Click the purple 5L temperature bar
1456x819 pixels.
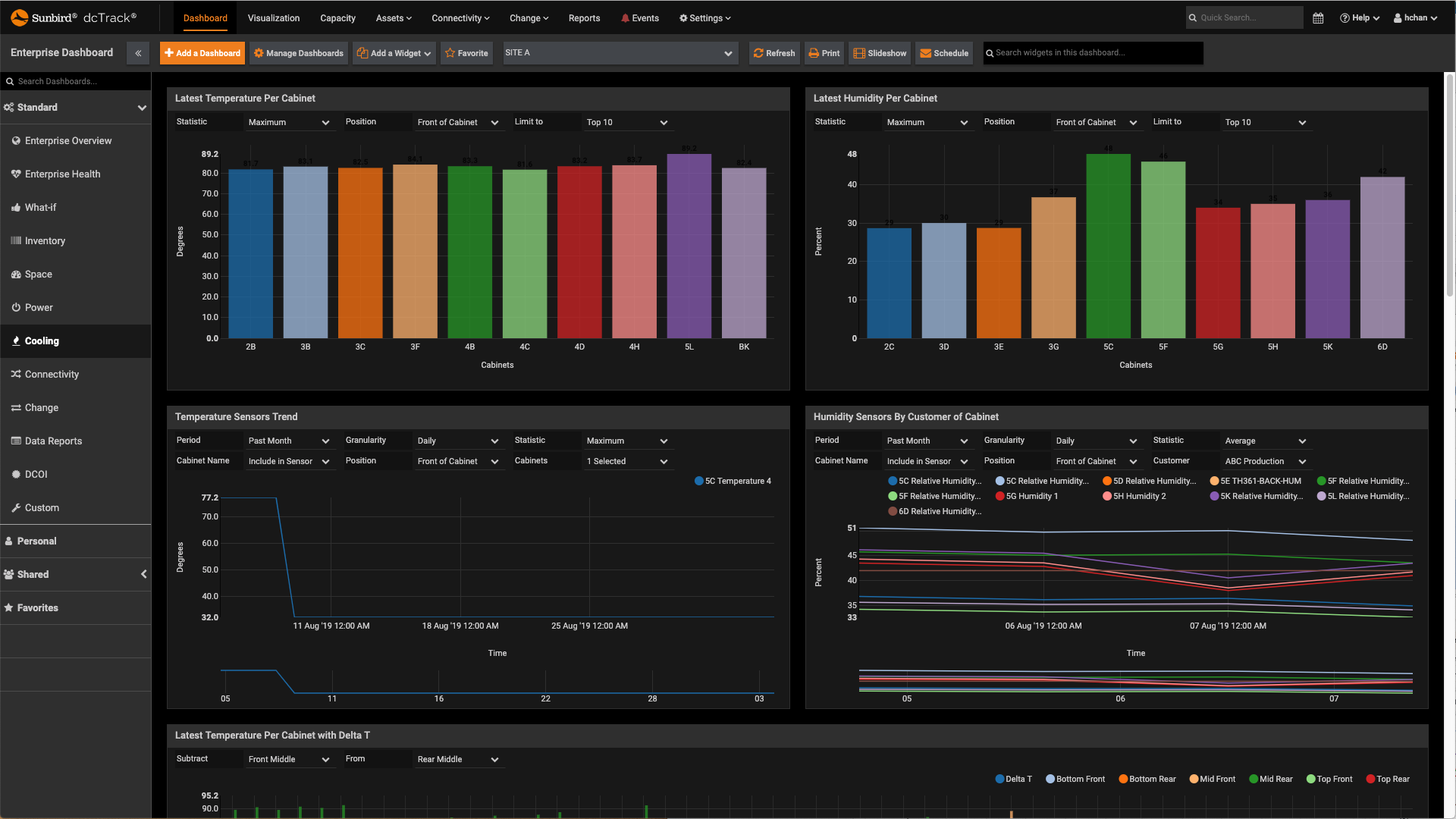(689, 246)
